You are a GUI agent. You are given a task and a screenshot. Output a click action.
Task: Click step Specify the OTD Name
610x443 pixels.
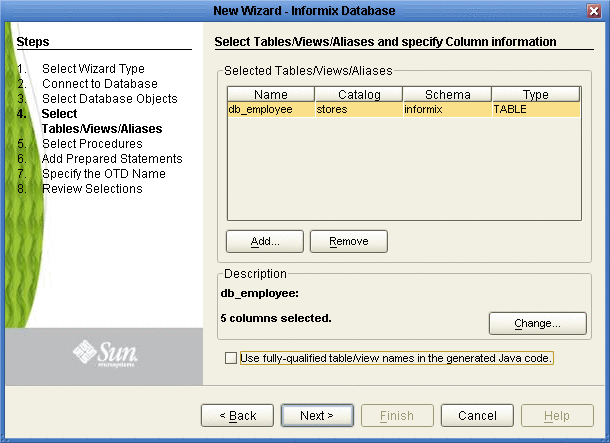tap(104, 173)
